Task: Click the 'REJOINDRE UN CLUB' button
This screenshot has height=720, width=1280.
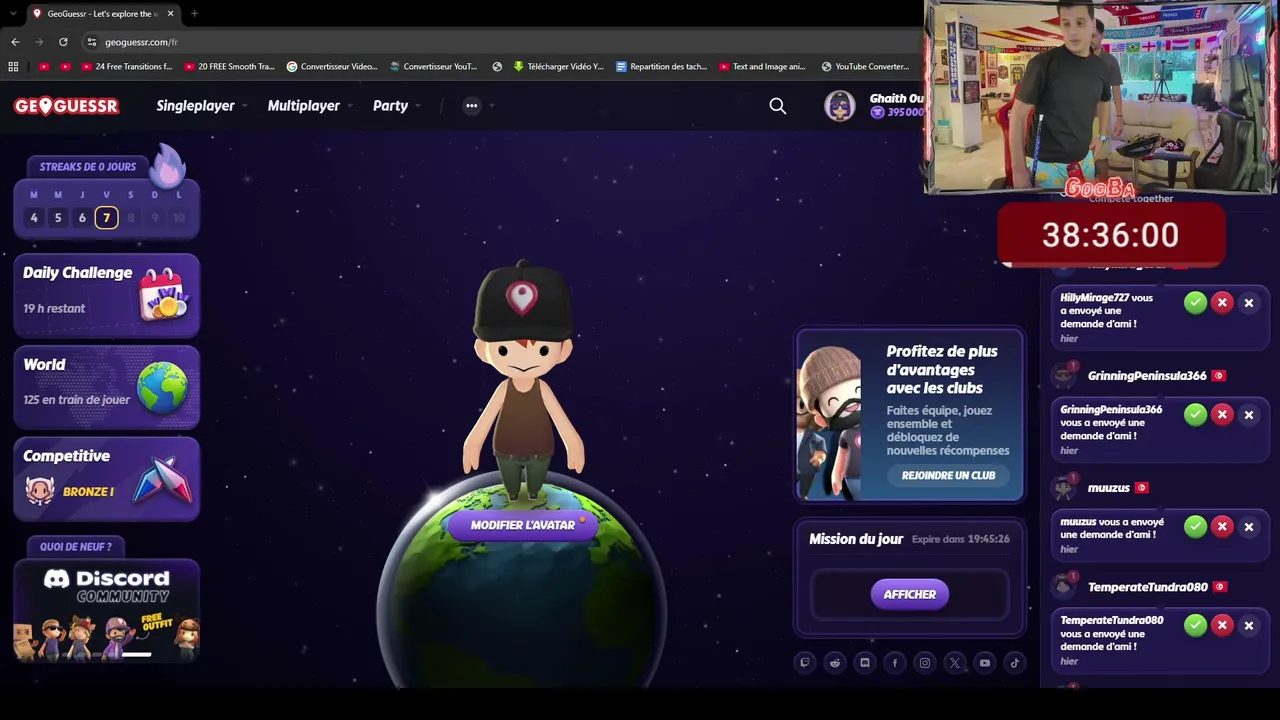Action: (948, 475)
